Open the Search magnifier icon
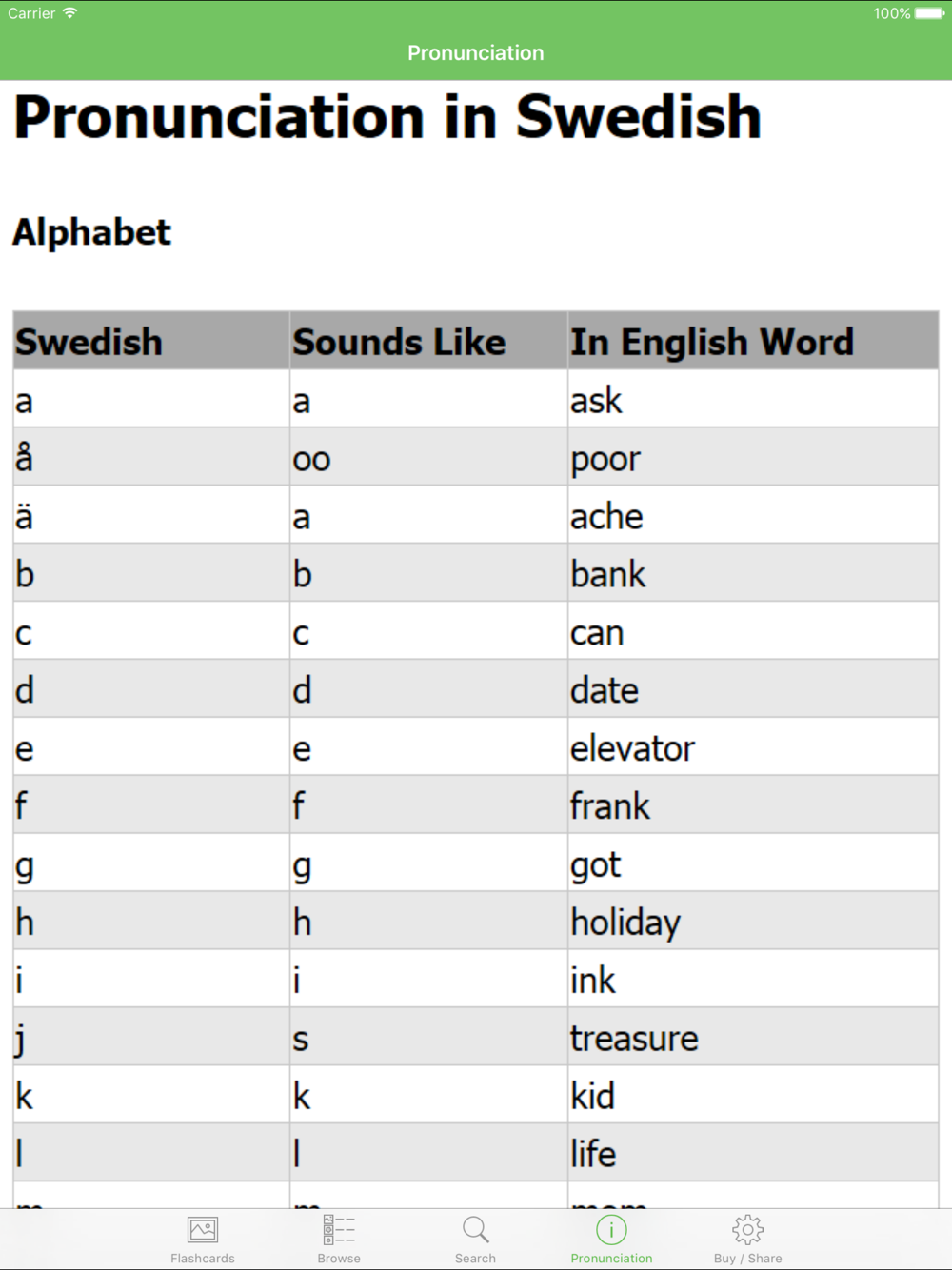Screen dimensions: 952x1270 pyautogui.click(x=475, y=1230)
